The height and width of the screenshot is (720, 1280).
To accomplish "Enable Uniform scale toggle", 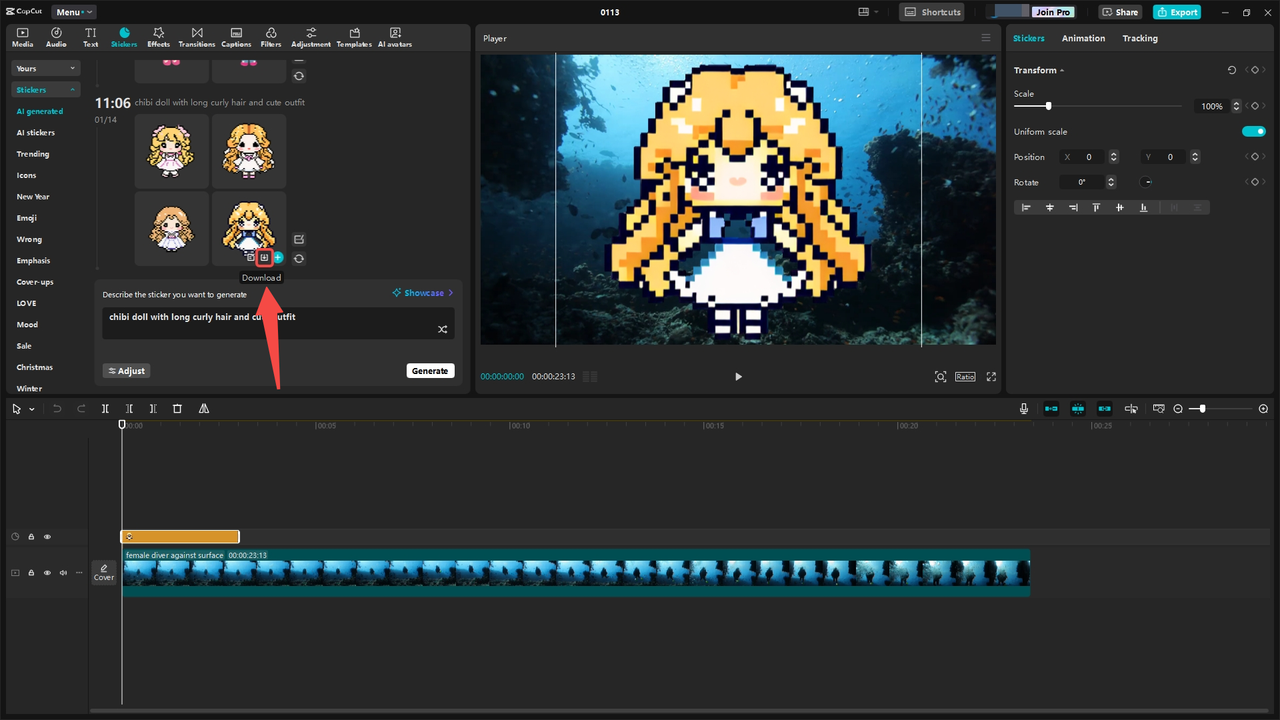I will [1254, 131].
